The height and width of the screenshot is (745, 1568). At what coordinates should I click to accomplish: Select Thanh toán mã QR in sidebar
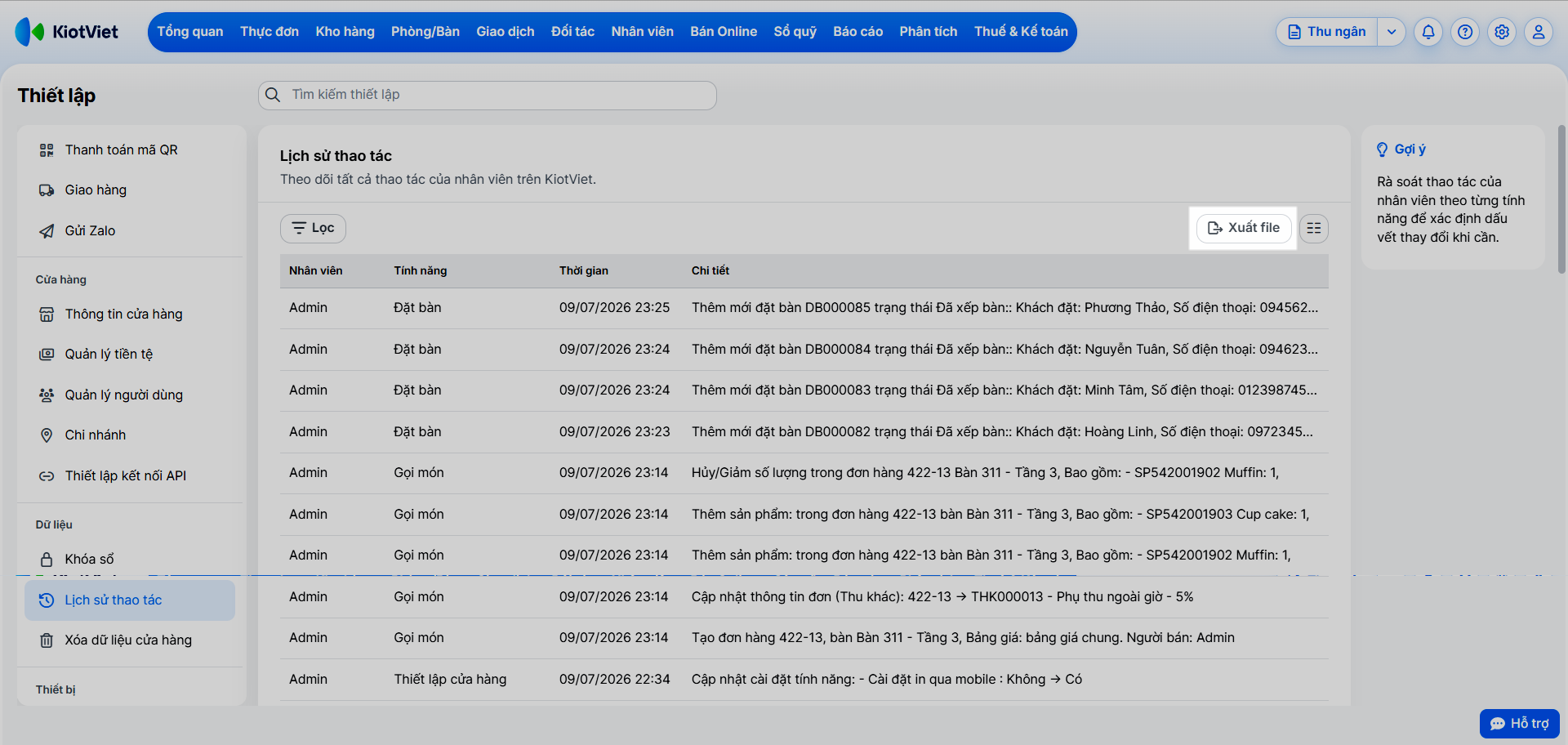click(x=130, y=150)
